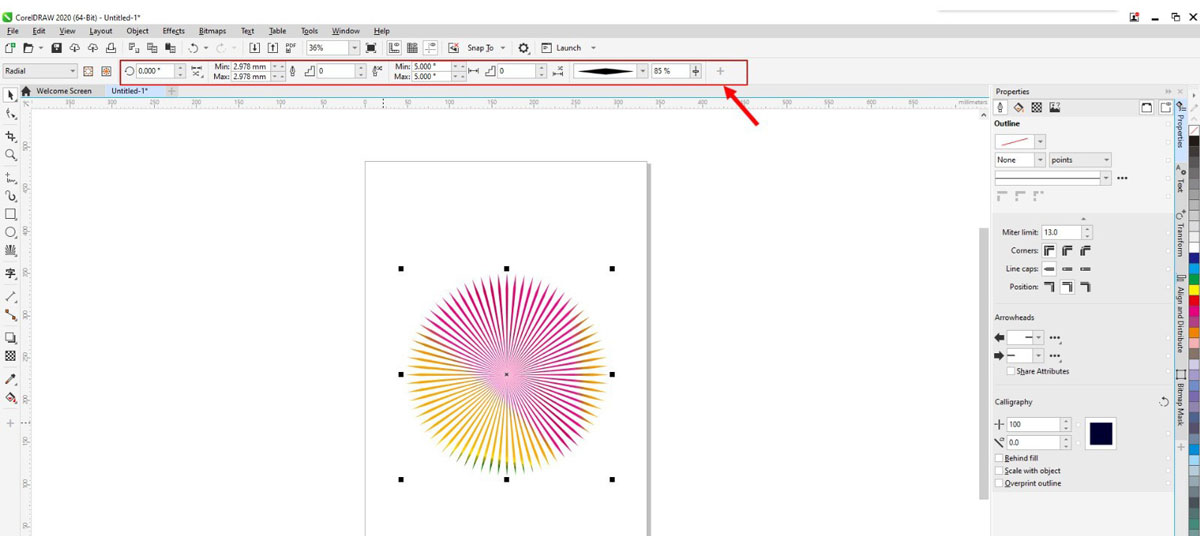Choose the Color Eyedropper tool
This screenshot has width=1200, height=536.
11,379
